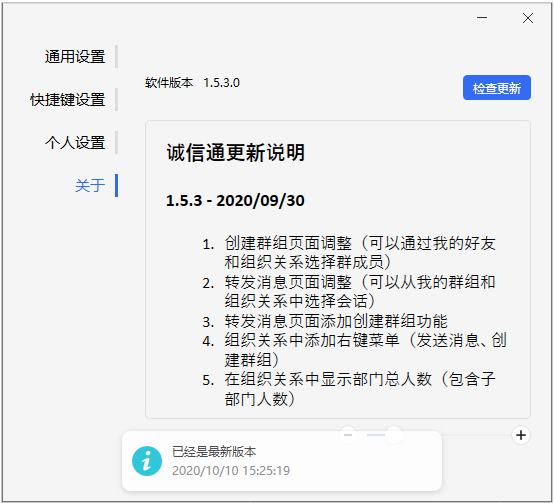Minimize the settings window
This screenshot has height=503, width=554.
[x=482, y=18]
